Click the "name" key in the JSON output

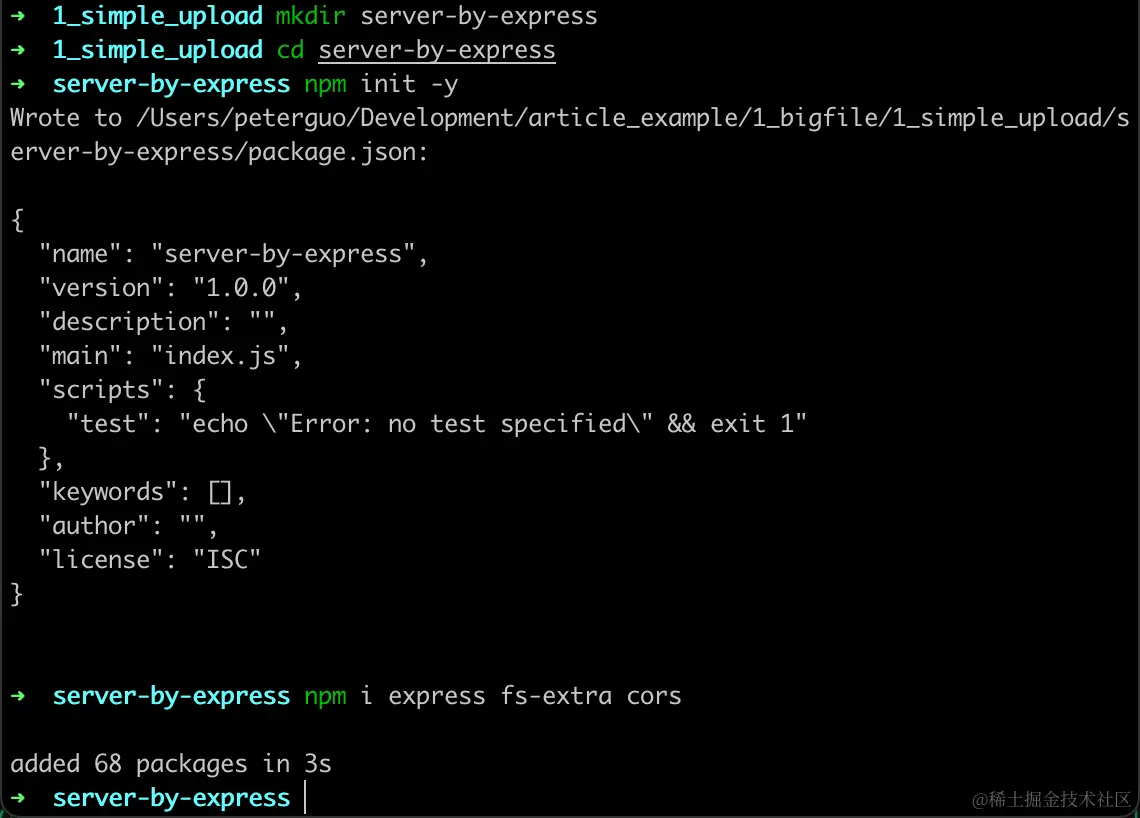tap(79, 254)
